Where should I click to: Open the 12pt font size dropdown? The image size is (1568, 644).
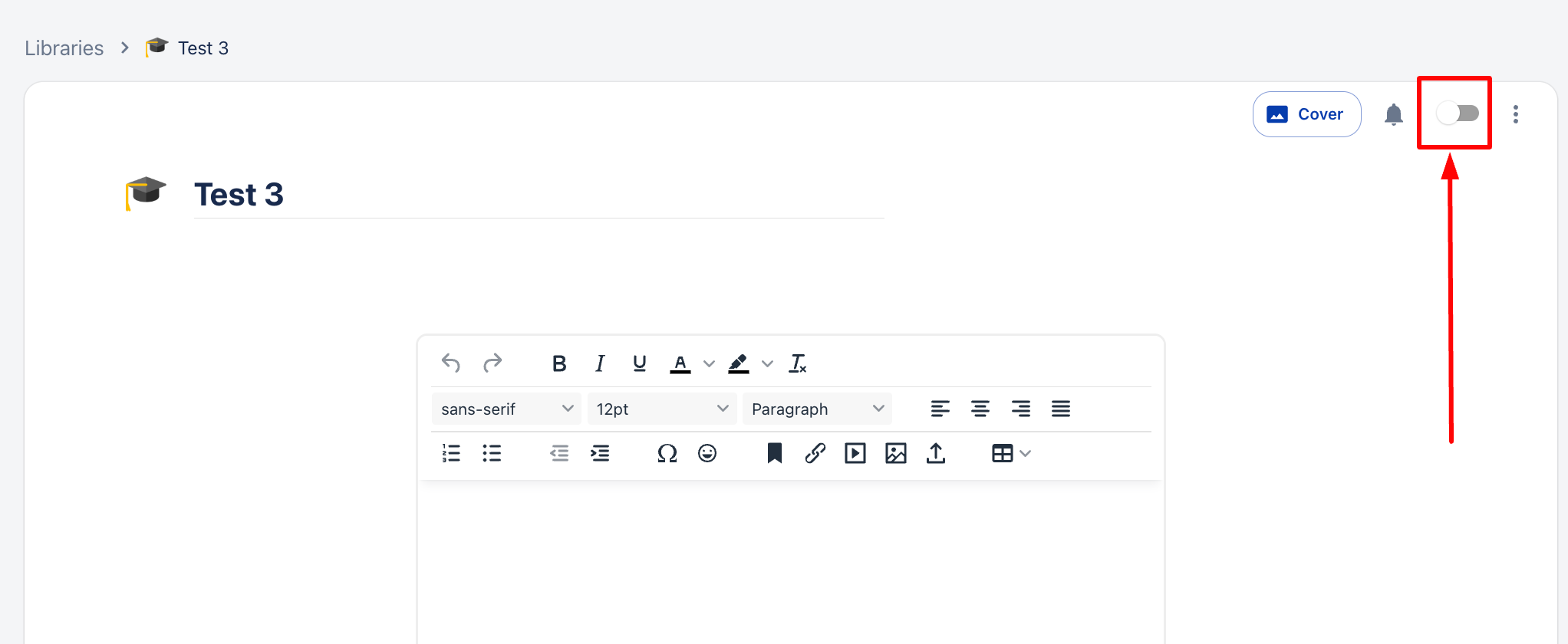coord(661,409)
